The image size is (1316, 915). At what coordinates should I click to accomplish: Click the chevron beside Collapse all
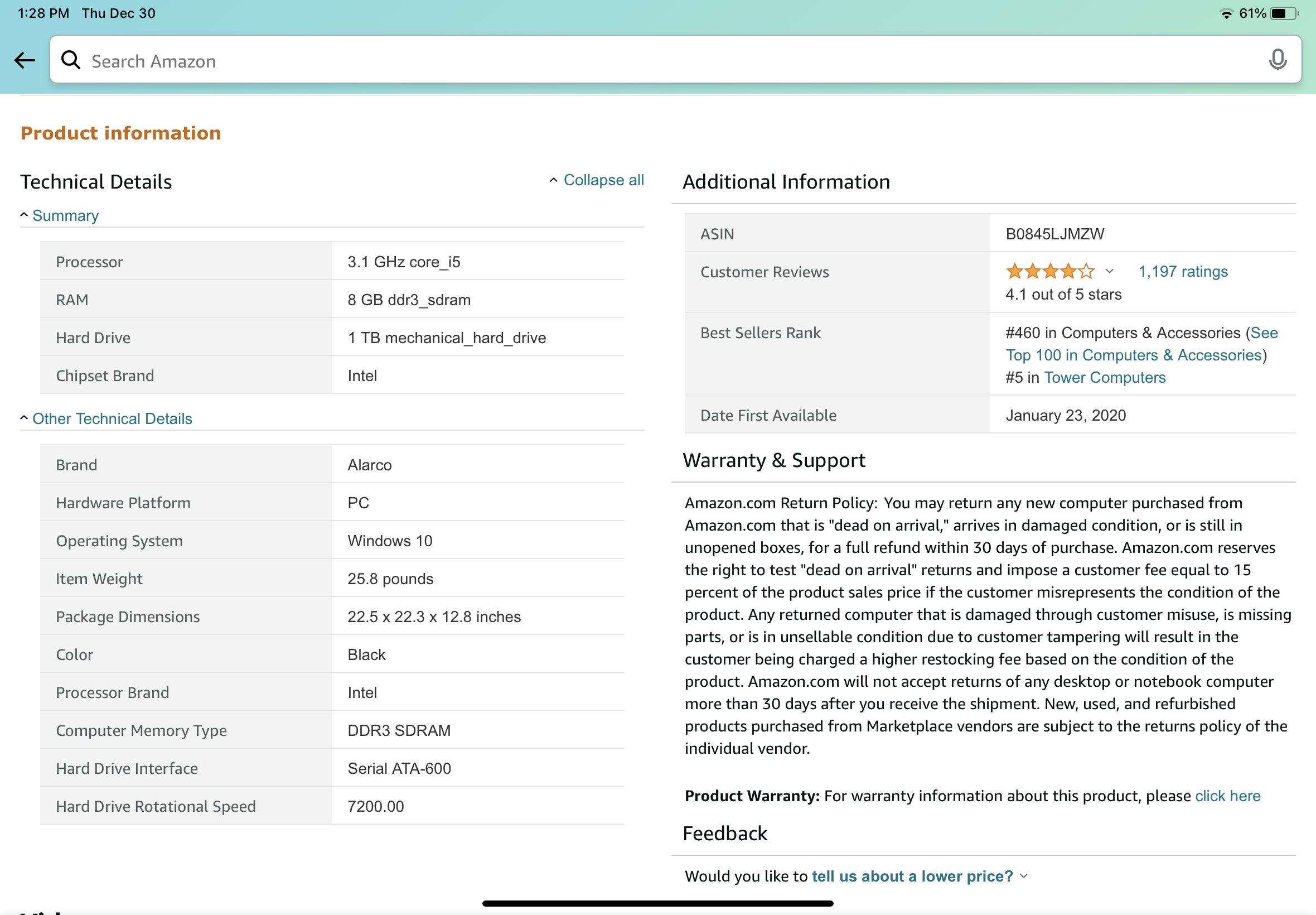(x=553, y=180)
